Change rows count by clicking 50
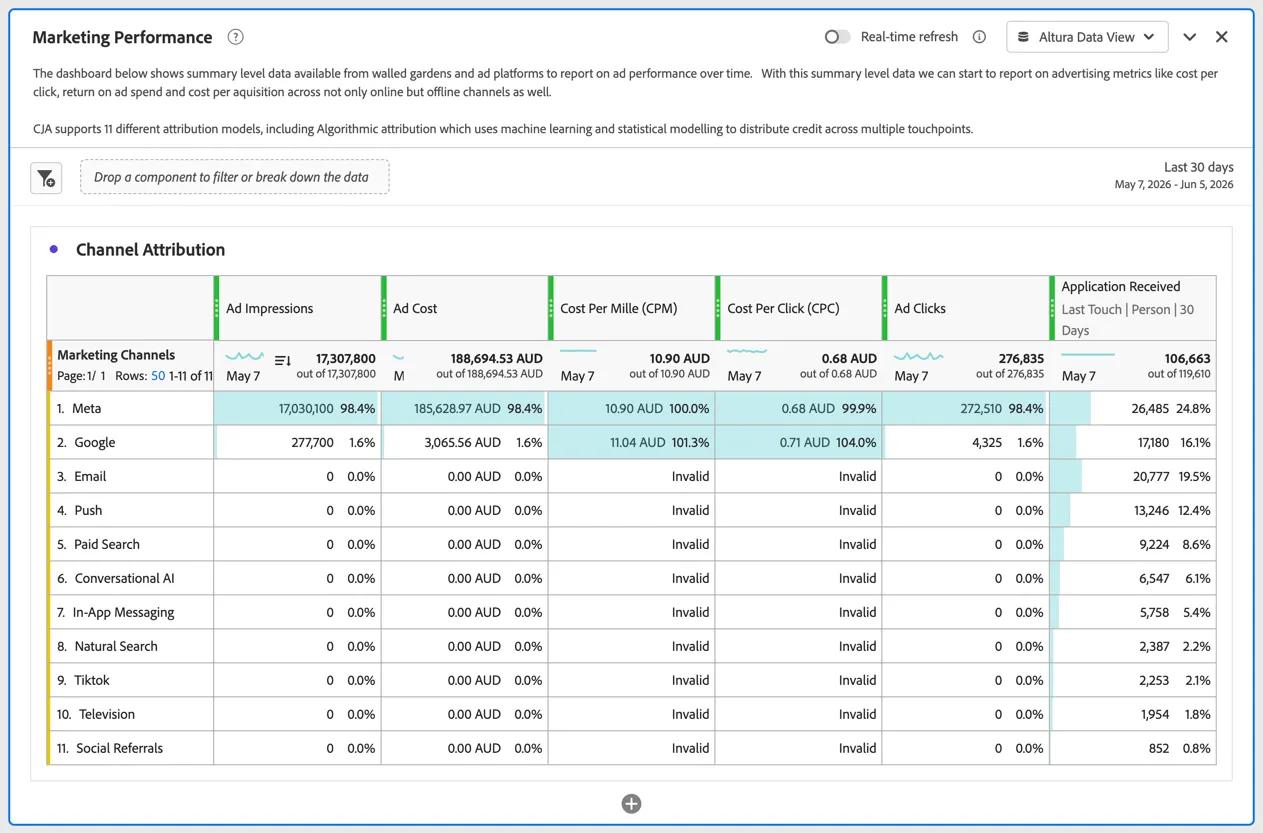The height and width of the screenshot is (833, 1263). [158, 376]
